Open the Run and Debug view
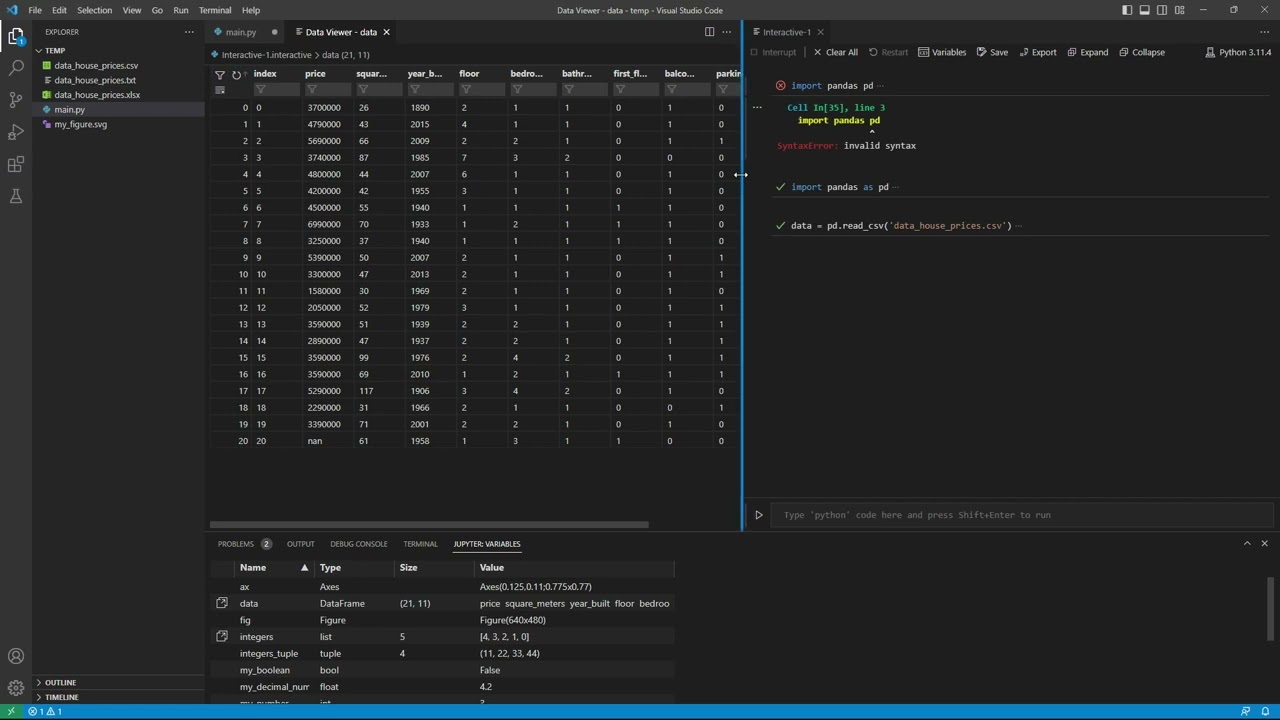The image size is (1280, 720). pyautogui.click(x=16, y=132)
